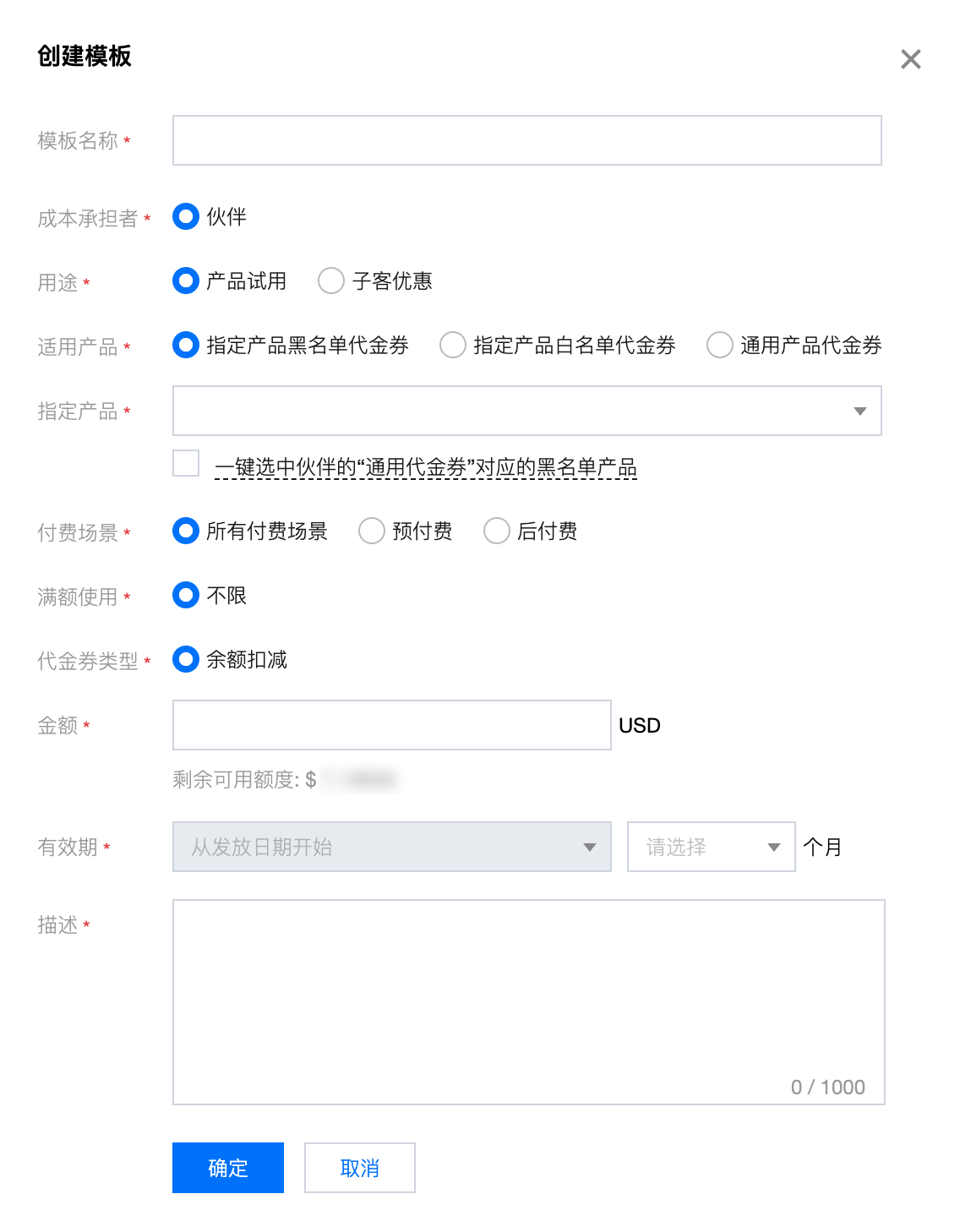960x1232 pixels.
Task: Choose the 子客优惠 radio button
Action: pyautogui.click(x=331, y=281)
